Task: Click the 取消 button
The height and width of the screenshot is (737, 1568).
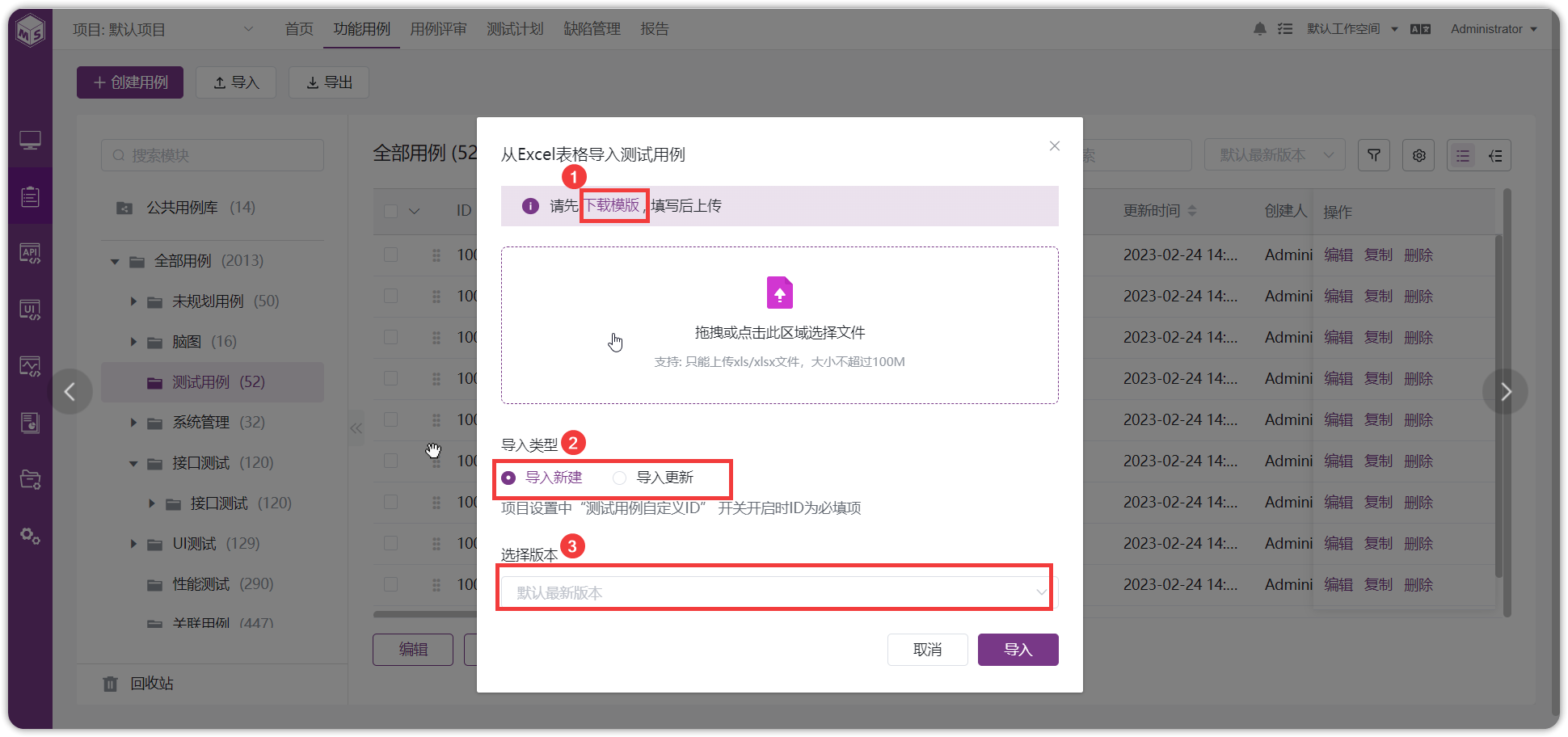Action: pyautogui.click(x=928, y=650)
